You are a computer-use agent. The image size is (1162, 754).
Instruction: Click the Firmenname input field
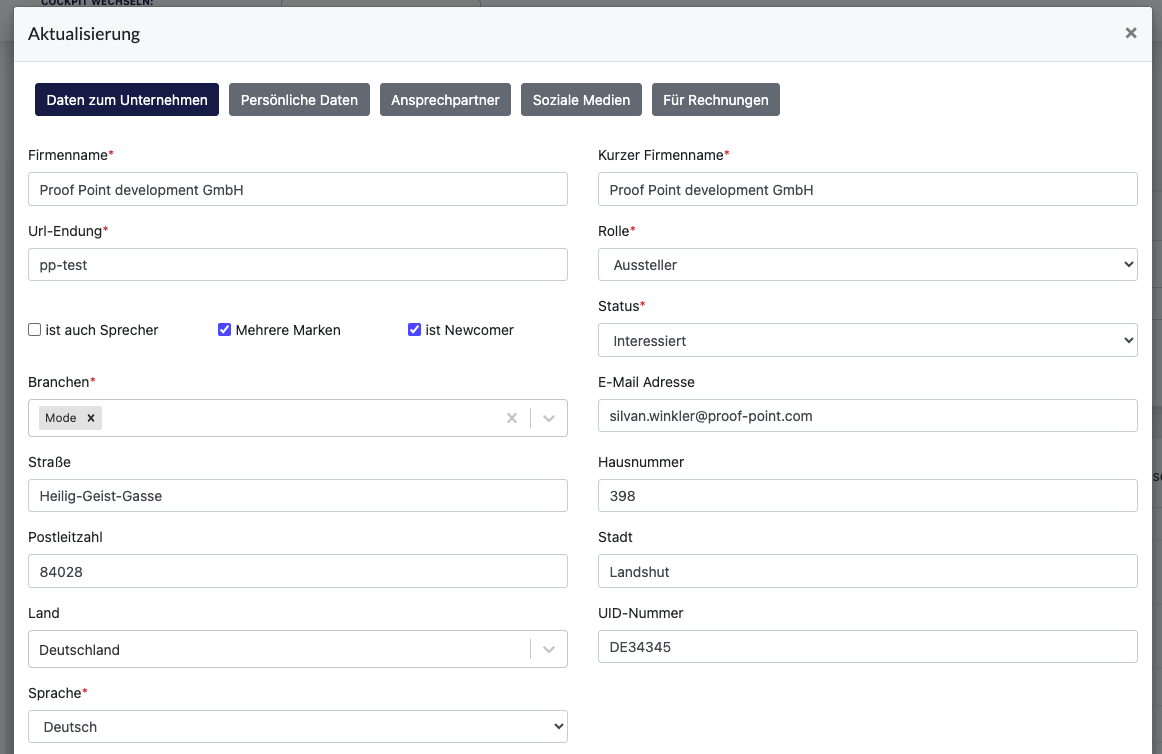(298, 190)
